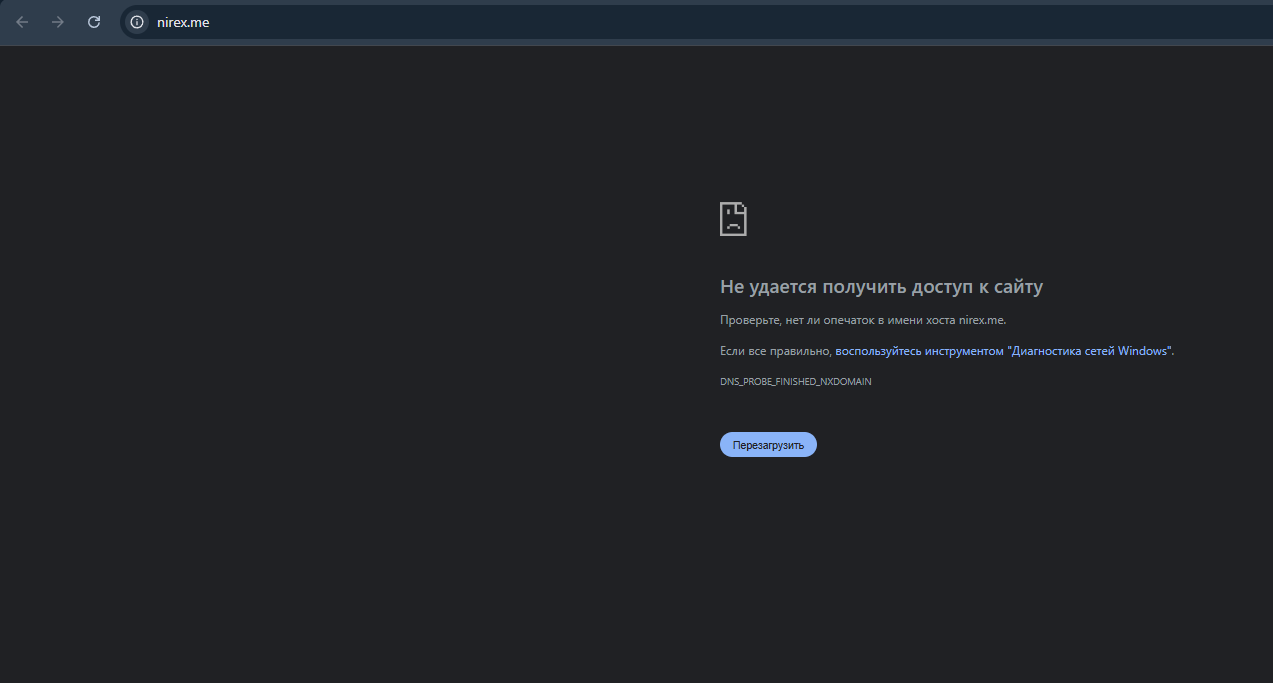Viewport: 1273px width, 683px height.
Task: Click the word инструментом in the diagnostics link
Action: point(963,351)
